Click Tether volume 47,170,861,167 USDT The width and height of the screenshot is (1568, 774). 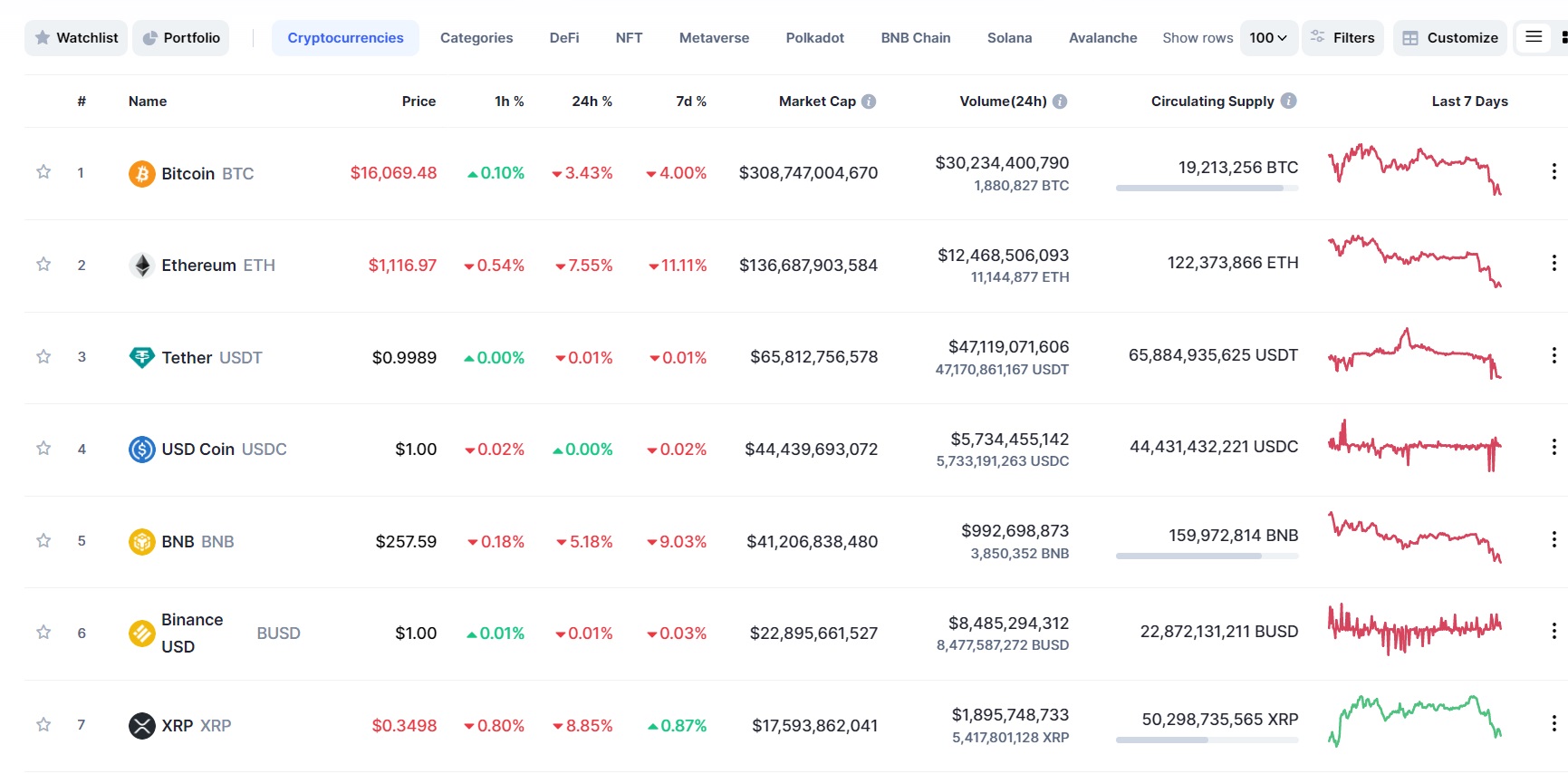point(1002,370)
